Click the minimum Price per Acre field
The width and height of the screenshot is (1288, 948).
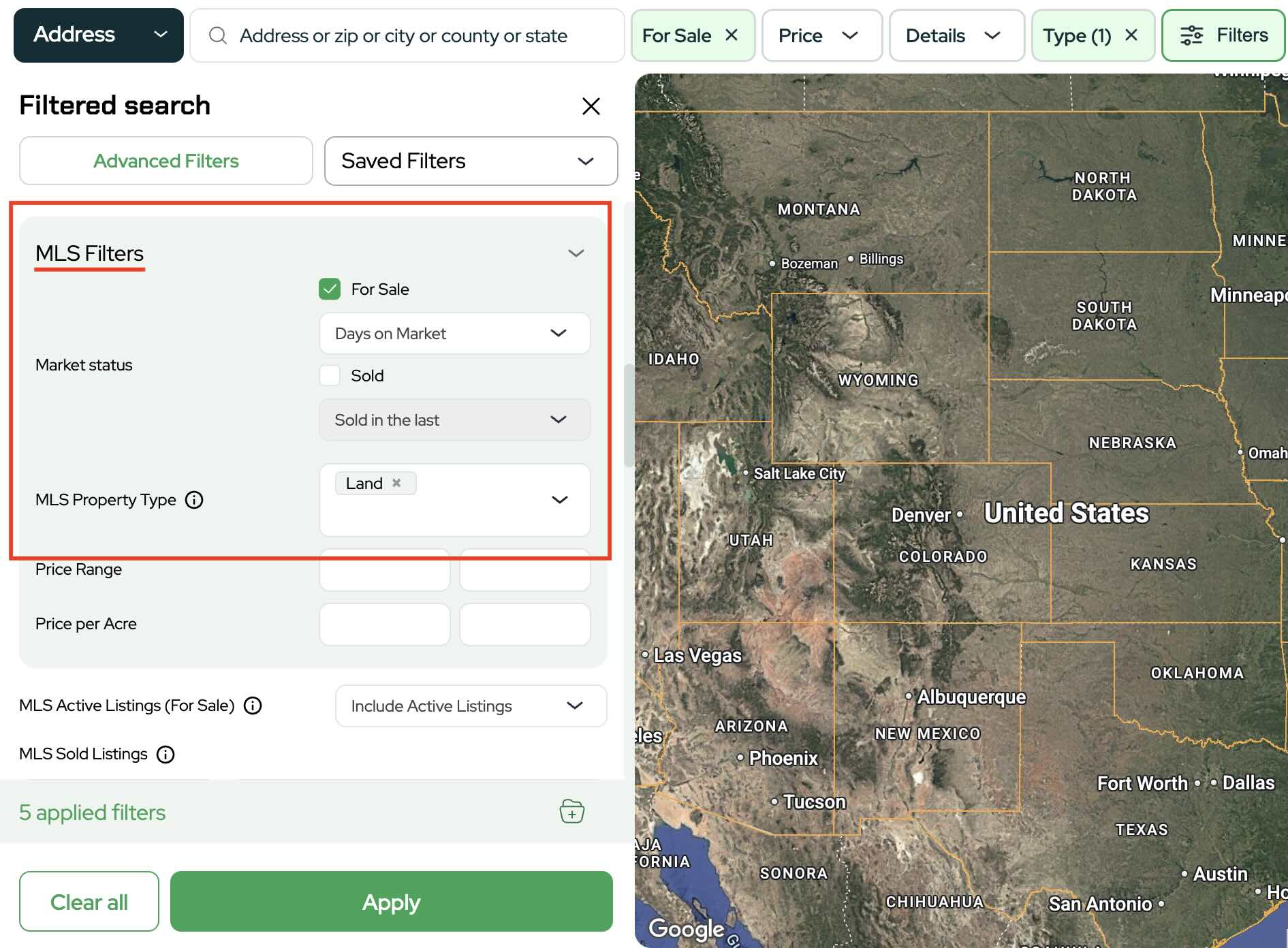click(385, 624)
